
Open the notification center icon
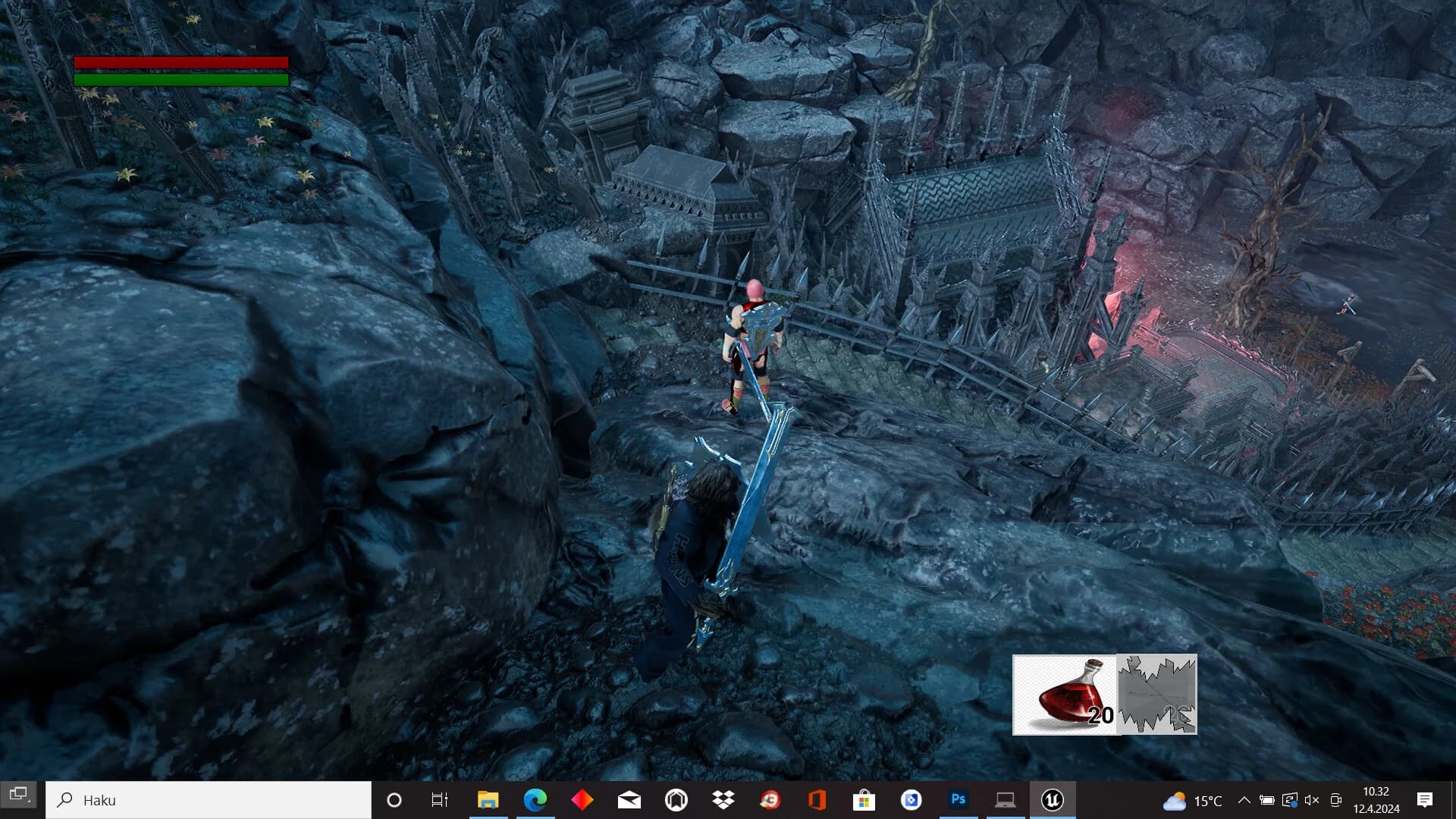pos(1425,800)
